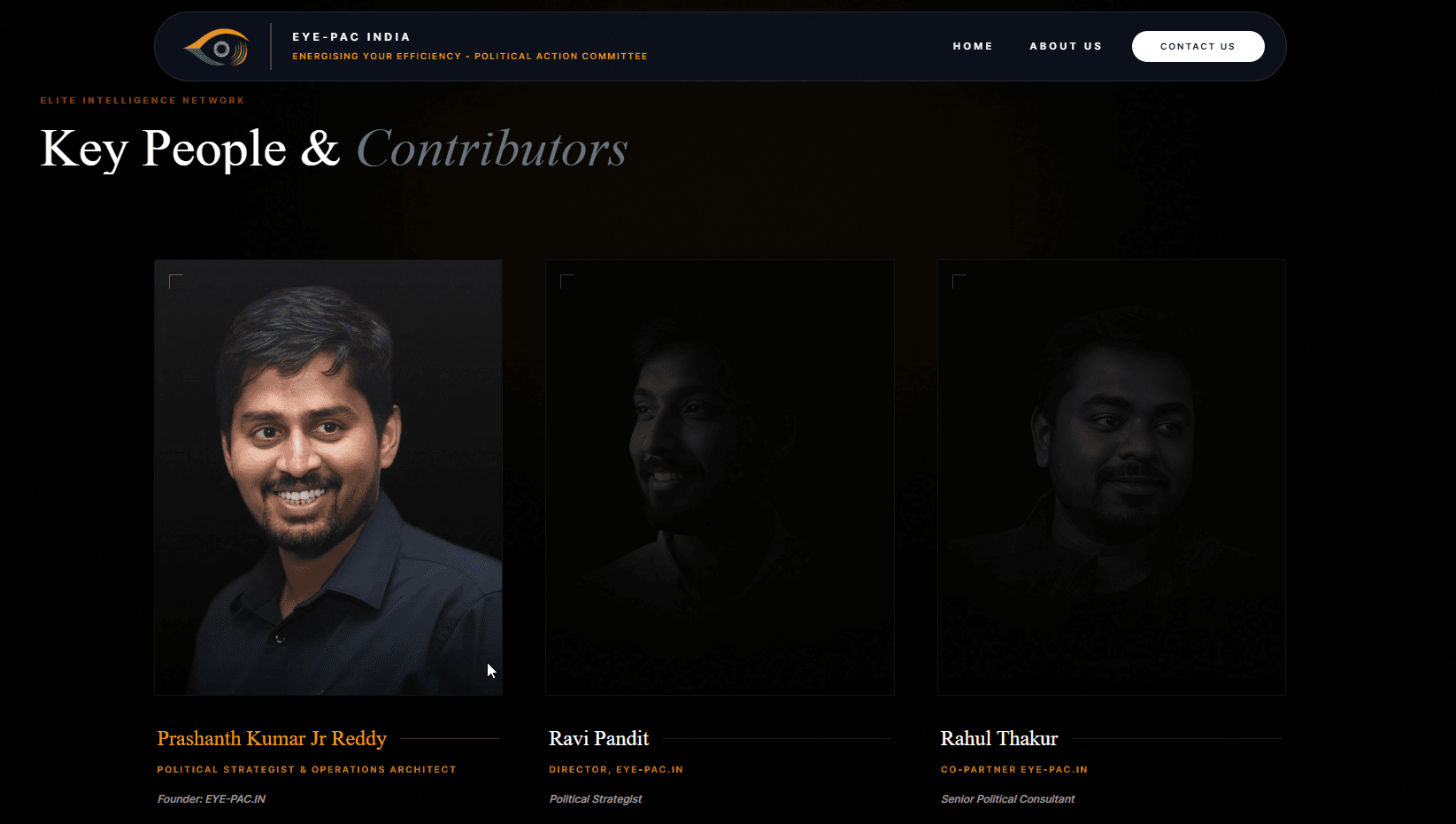
Task: Click the corner bracket icon on Prashanth's card
Action: pyautogui.click(x=176, y=281)
